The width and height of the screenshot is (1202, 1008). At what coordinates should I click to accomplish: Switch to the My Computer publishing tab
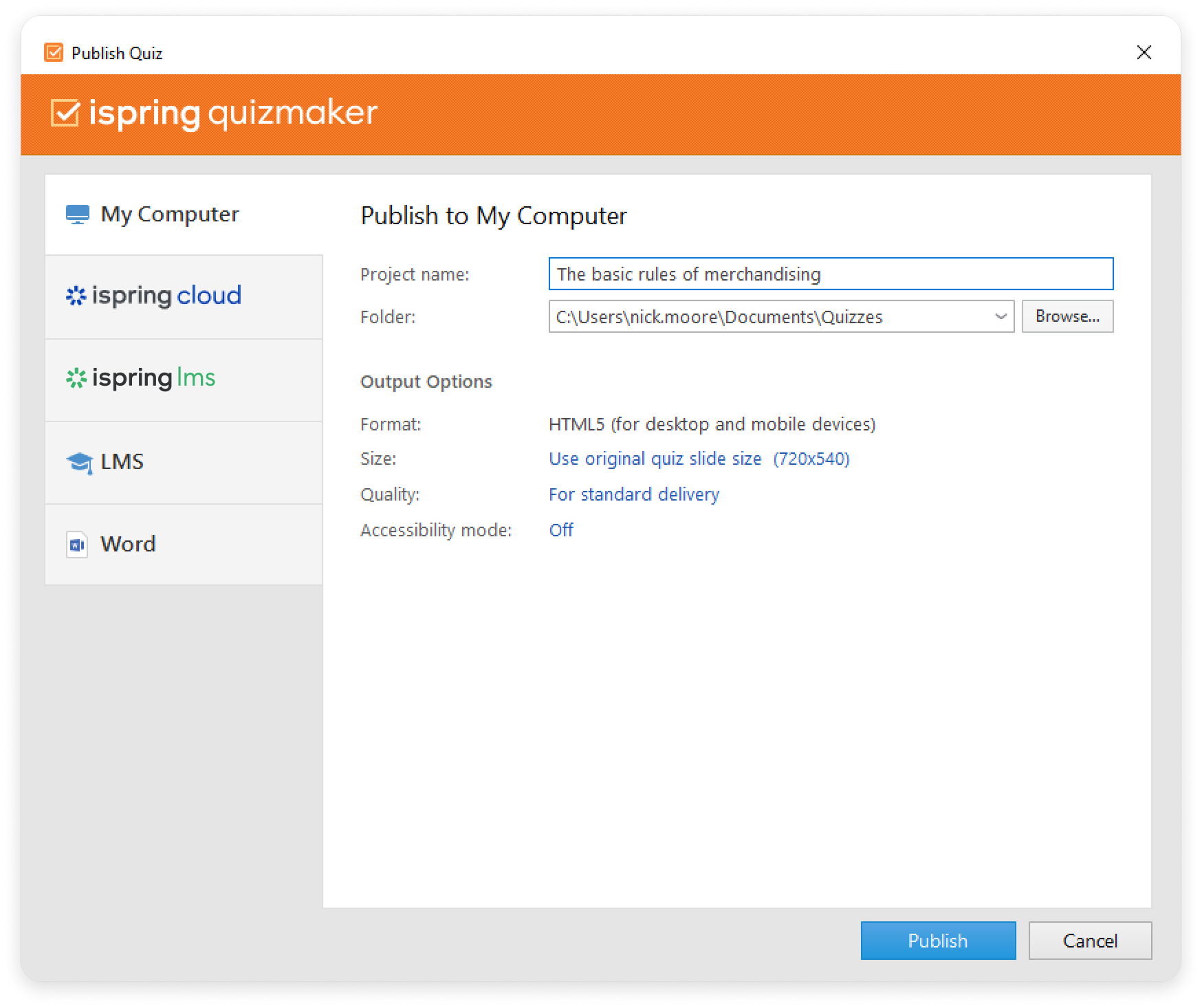coord(169,215)
